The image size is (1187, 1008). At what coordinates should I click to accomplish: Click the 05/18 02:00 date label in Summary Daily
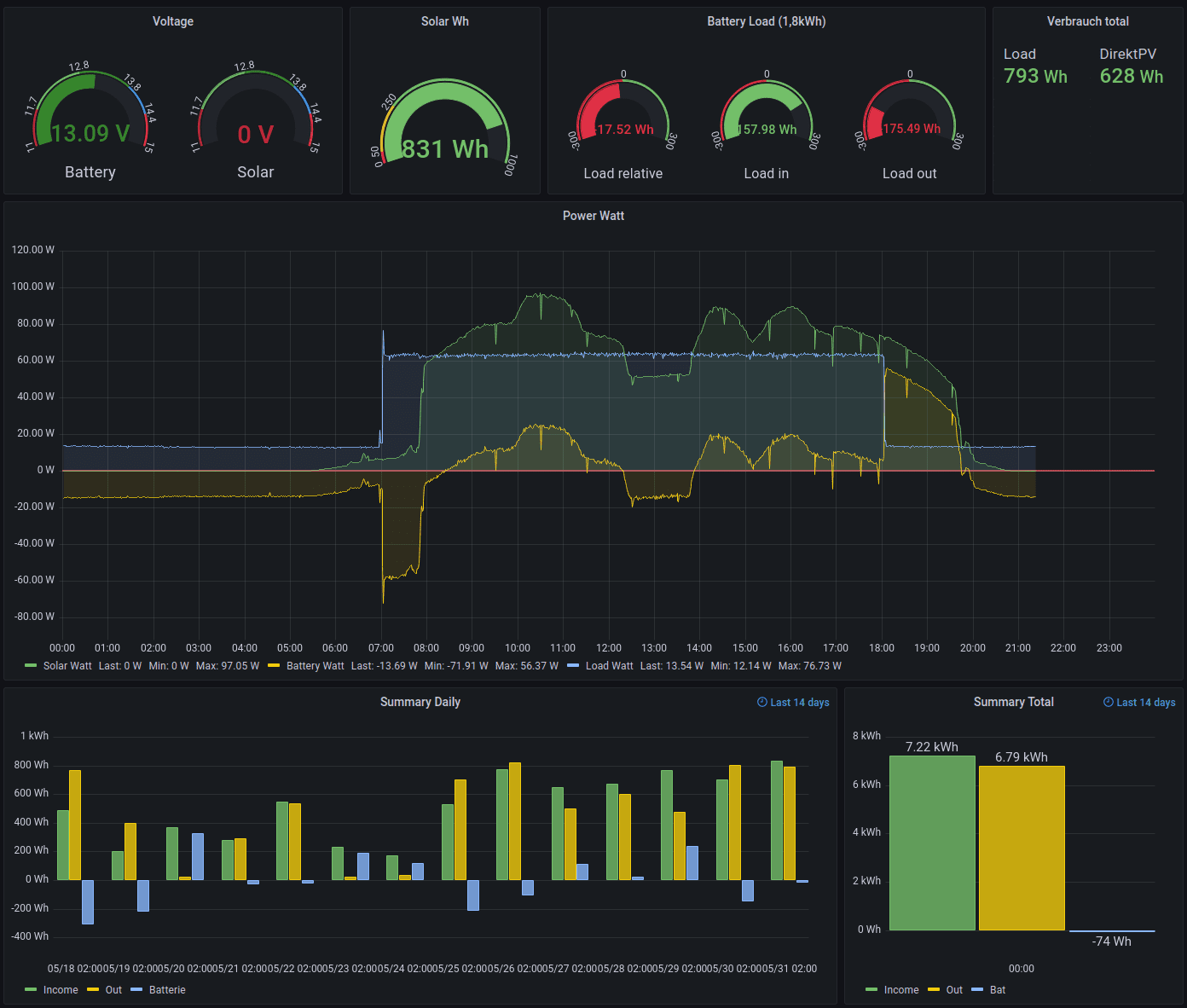(x=75, y=969)
